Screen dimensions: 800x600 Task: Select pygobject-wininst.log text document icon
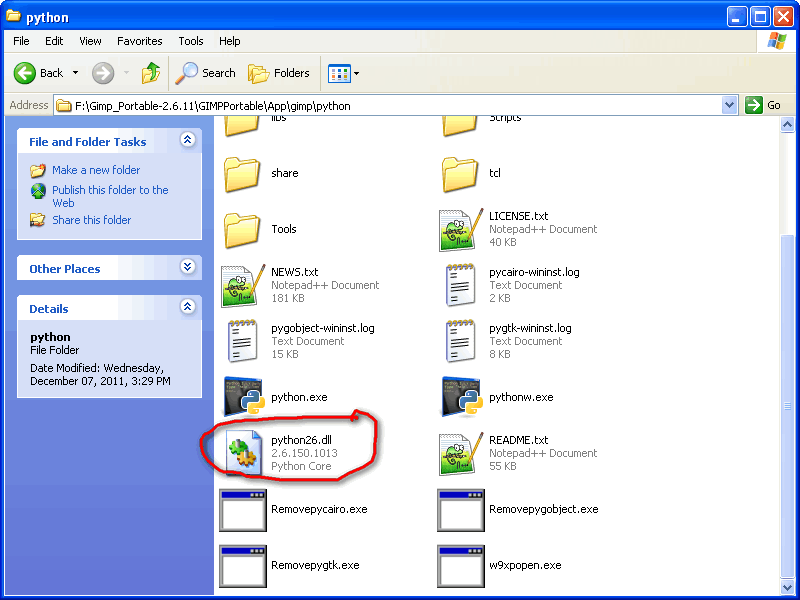[242, 341]
